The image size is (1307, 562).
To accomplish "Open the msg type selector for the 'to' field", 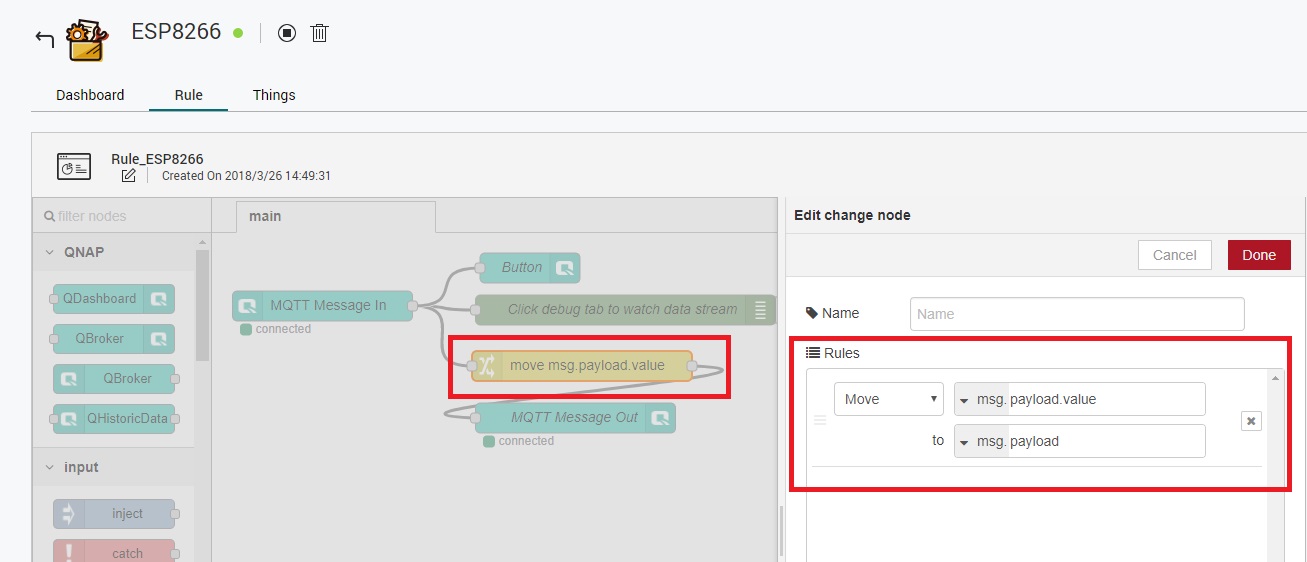I will pyautogui.click(x=965, y=441).
